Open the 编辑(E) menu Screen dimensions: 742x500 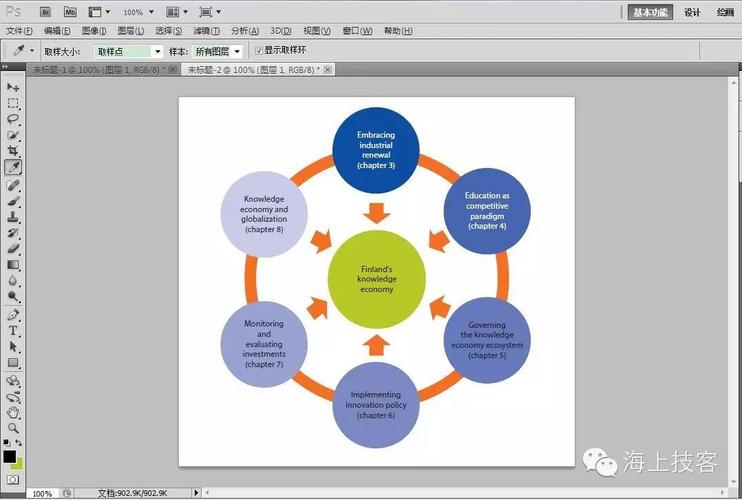57,31
